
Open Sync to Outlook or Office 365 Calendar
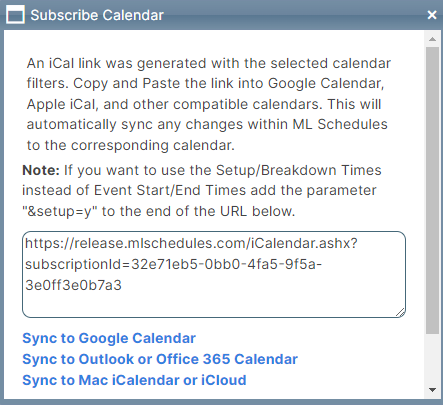(x=160, y=359)
